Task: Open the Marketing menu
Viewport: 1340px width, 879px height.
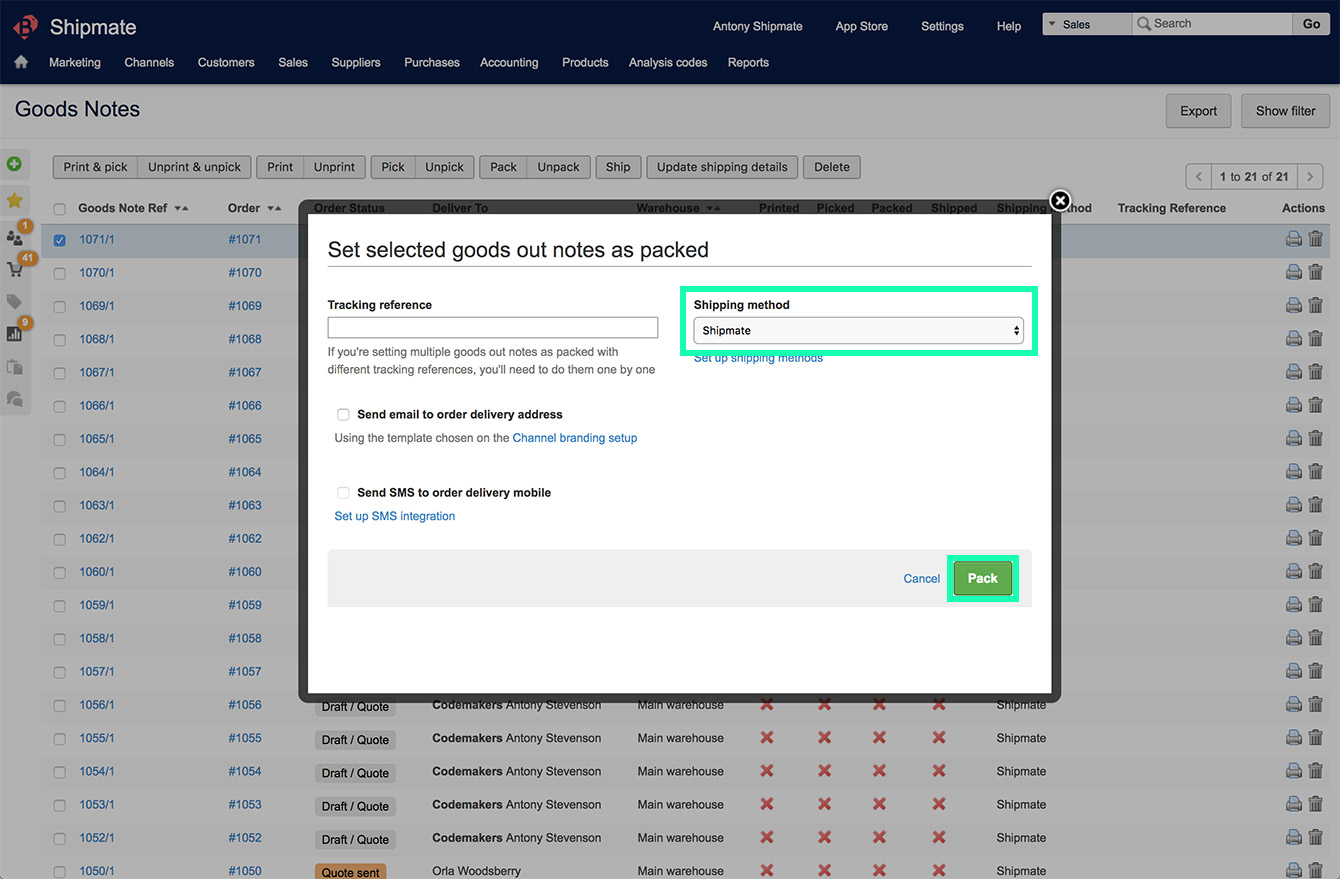Action: pos(75,62)
